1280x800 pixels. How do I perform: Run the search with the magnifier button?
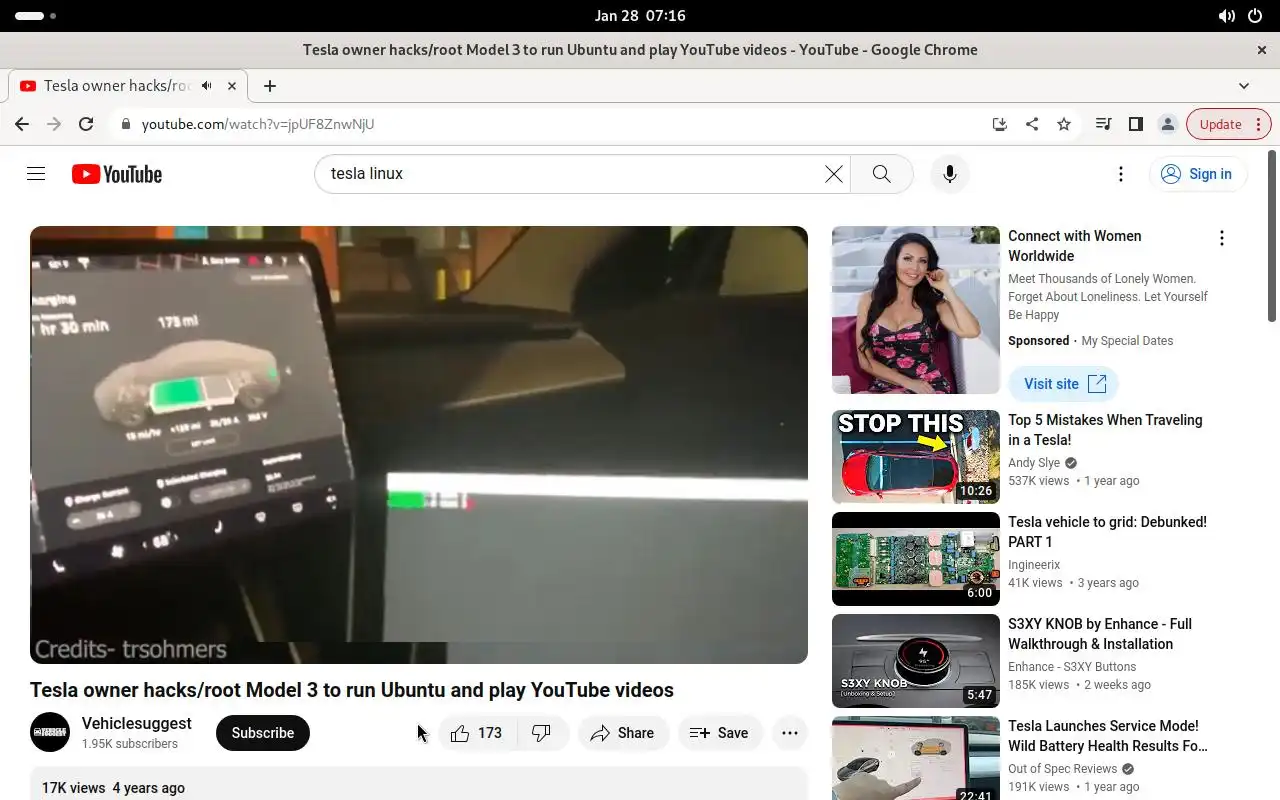pos(881,174)
